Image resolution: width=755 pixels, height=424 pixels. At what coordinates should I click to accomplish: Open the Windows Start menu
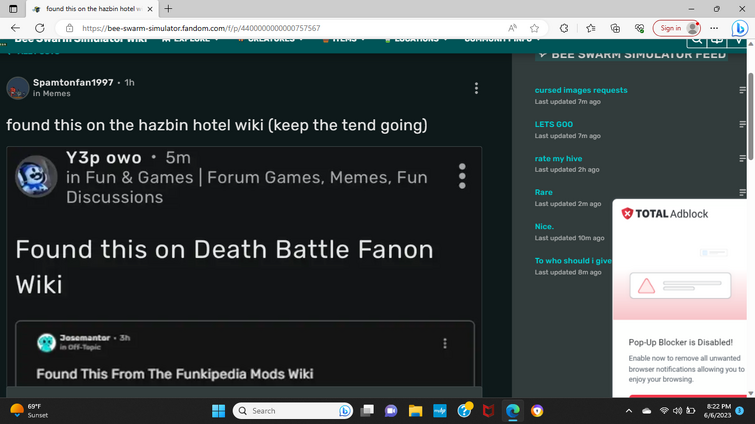point(218,411)
